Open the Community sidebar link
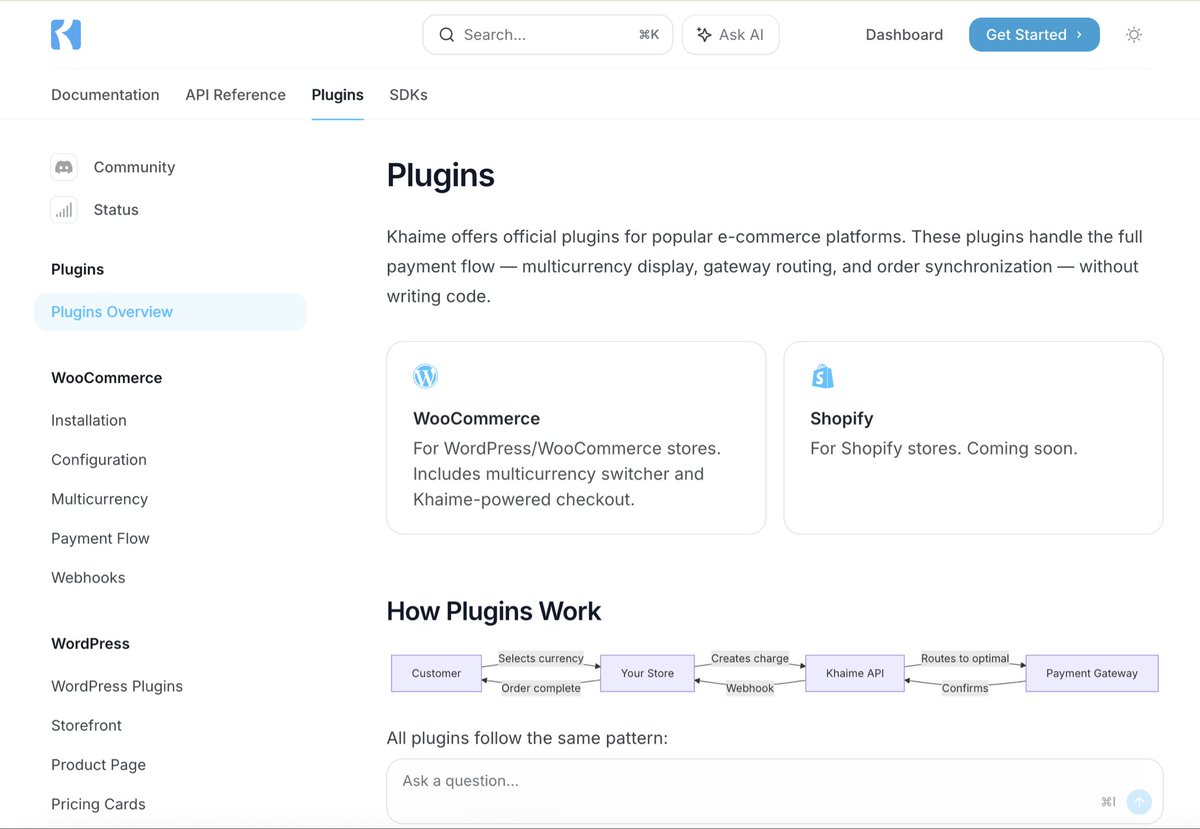 134,167
